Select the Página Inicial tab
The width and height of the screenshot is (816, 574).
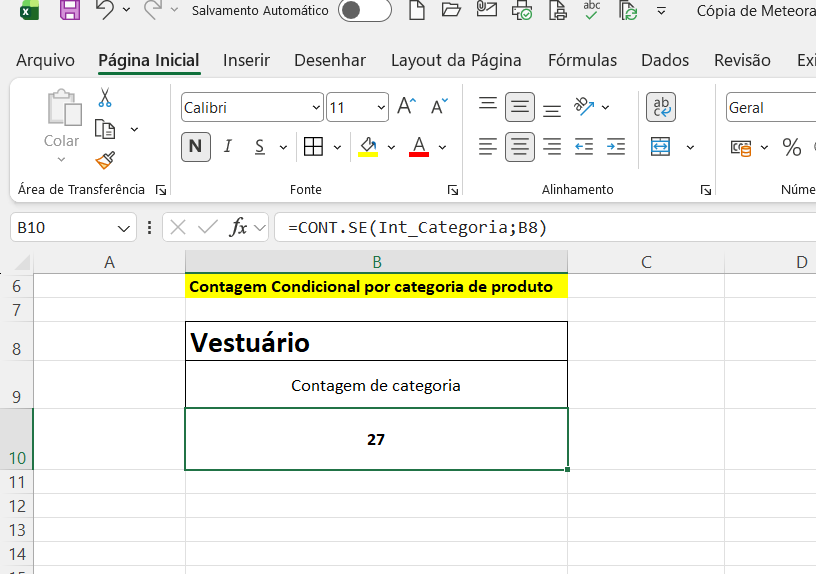pyautogui.click(x=149, y=60)
